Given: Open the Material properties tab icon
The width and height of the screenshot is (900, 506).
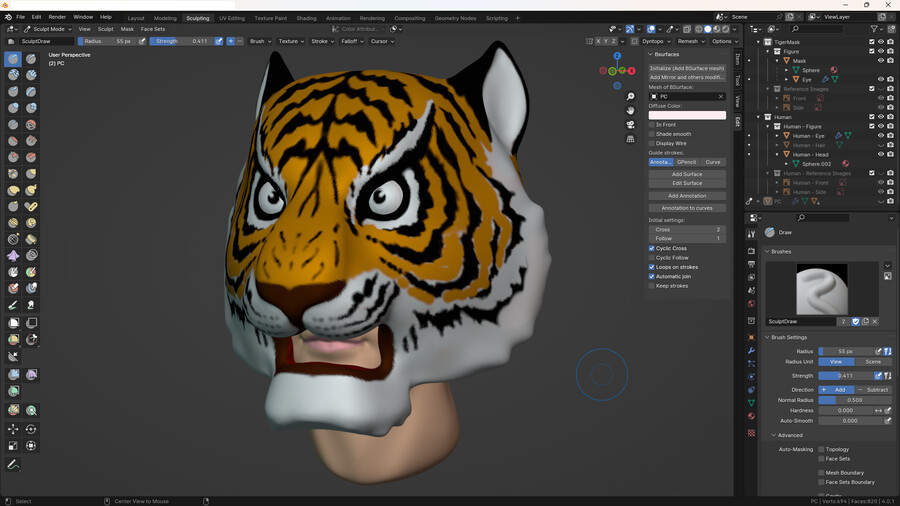Looking at the screenshot, I should coord(751,416).
